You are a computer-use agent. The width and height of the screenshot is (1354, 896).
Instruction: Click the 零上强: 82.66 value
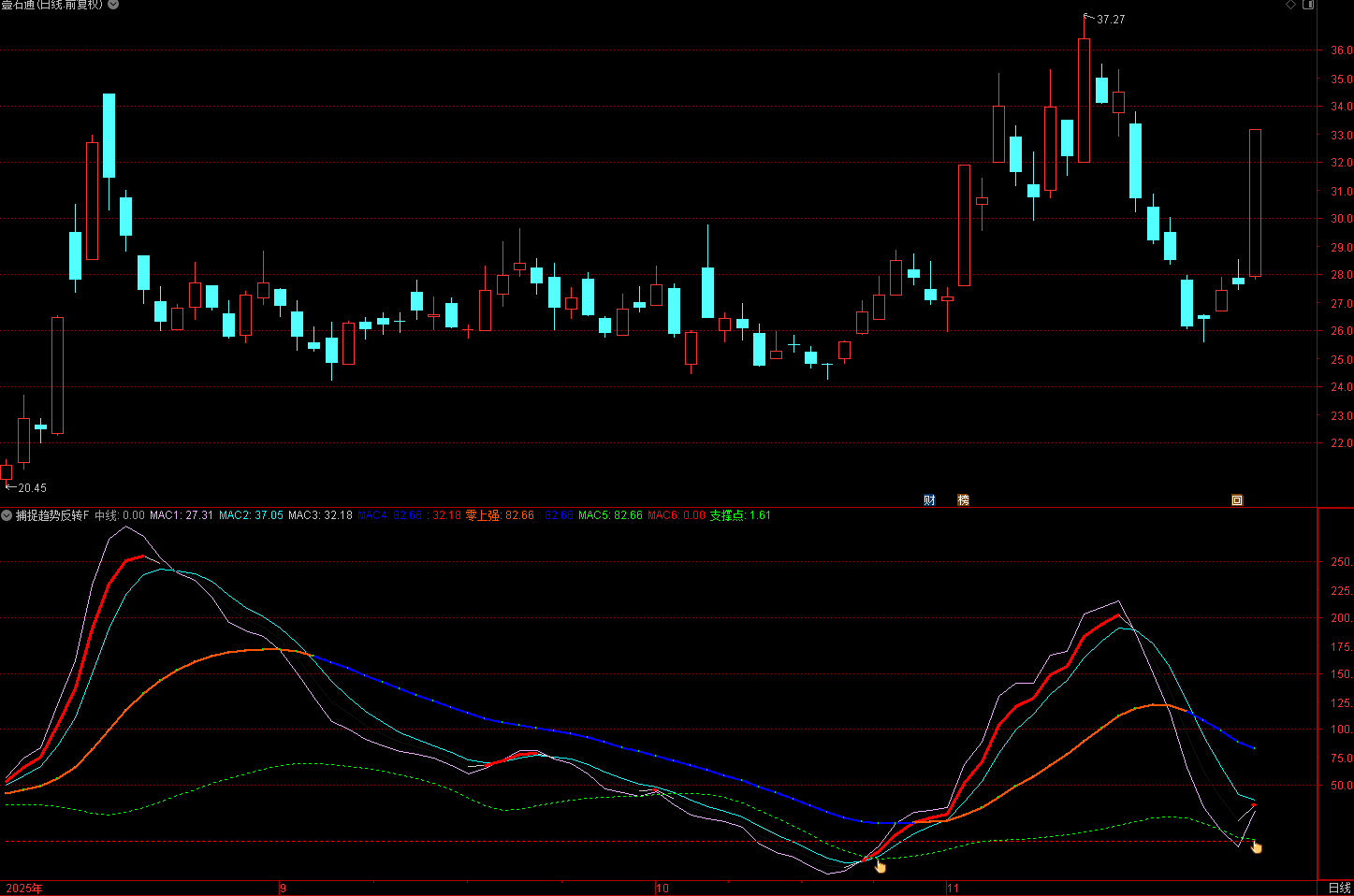pos(500,515)
